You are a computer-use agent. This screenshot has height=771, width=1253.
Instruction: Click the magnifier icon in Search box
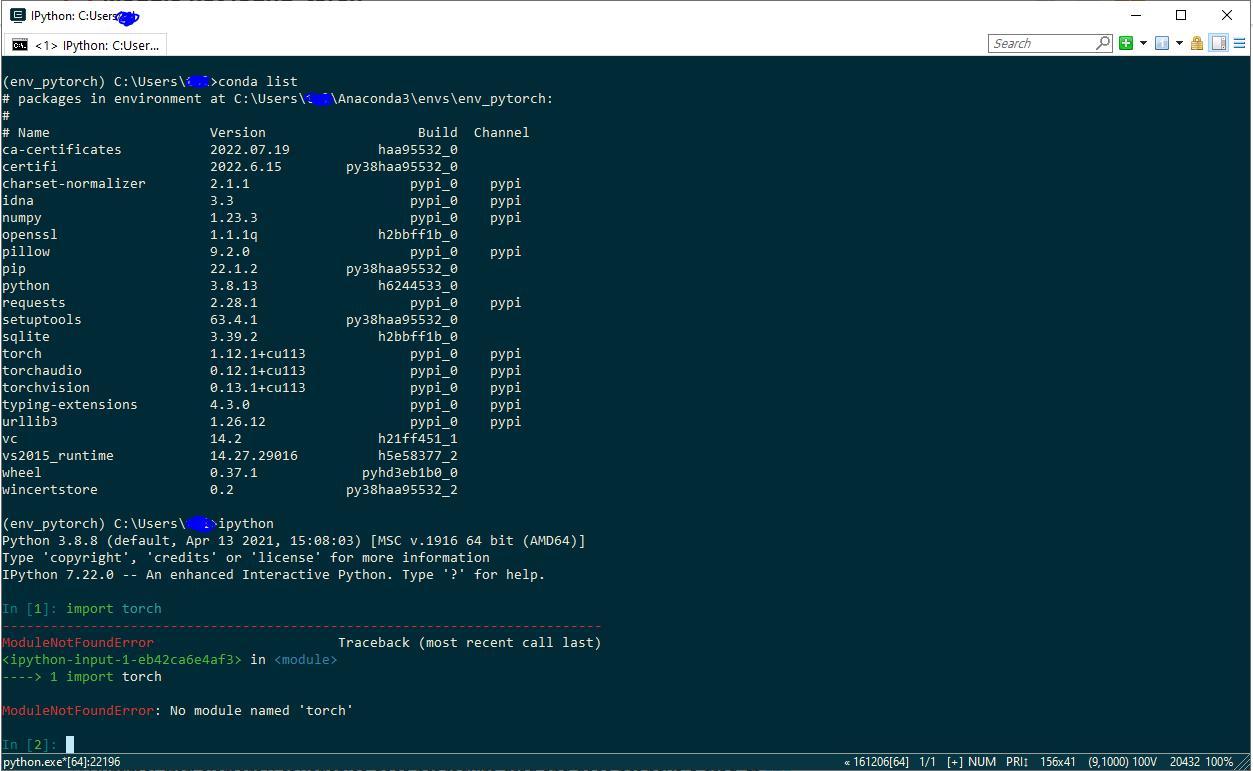click(1103, 43)
